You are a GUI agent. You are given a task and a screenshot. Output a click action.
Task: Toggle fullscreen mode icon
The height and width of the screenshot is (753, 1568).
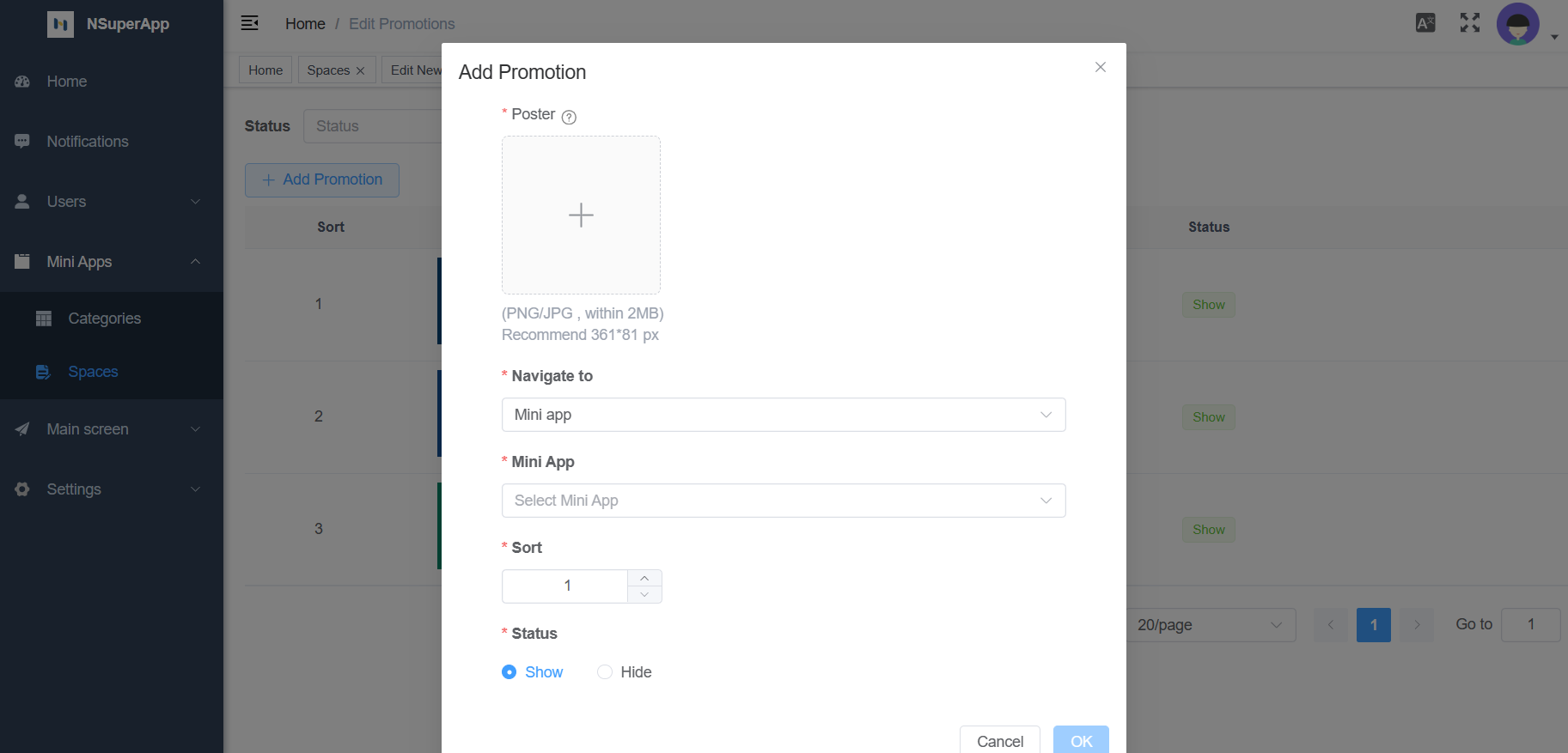[1470, 23]
